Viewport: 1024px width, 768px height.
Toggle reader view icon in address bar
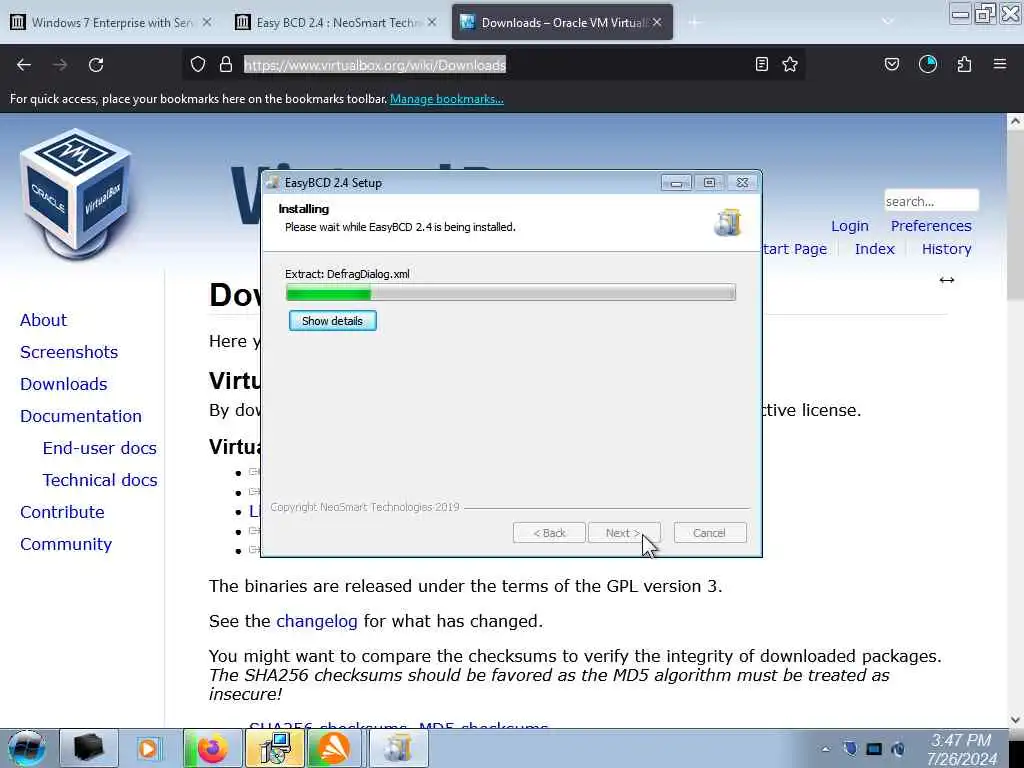(761, 64)
